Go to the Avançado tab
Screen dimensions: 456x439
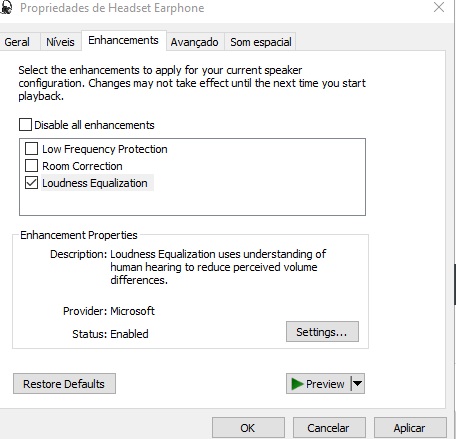[195, 42]
